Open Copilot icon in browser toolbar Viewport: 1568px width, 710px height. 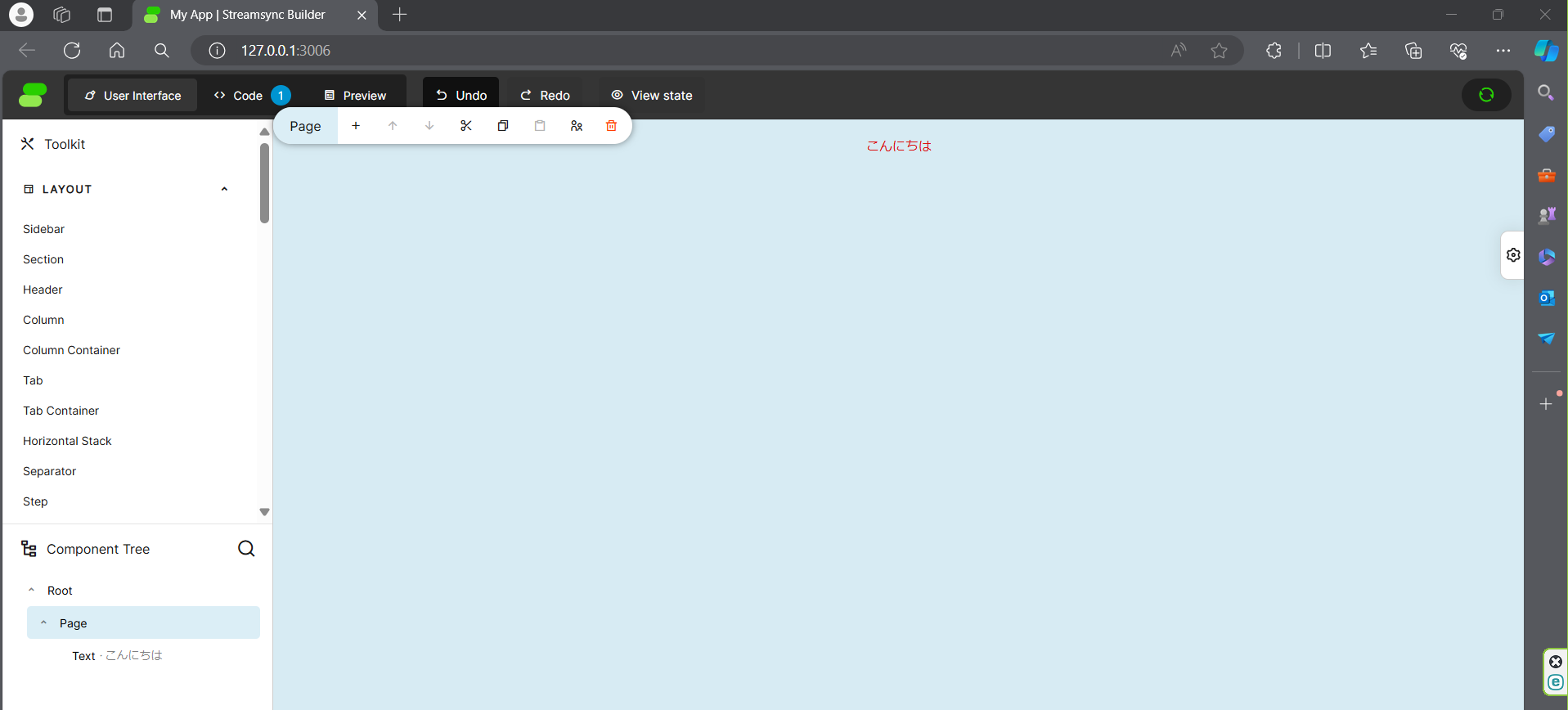(x=1546, y=50)
